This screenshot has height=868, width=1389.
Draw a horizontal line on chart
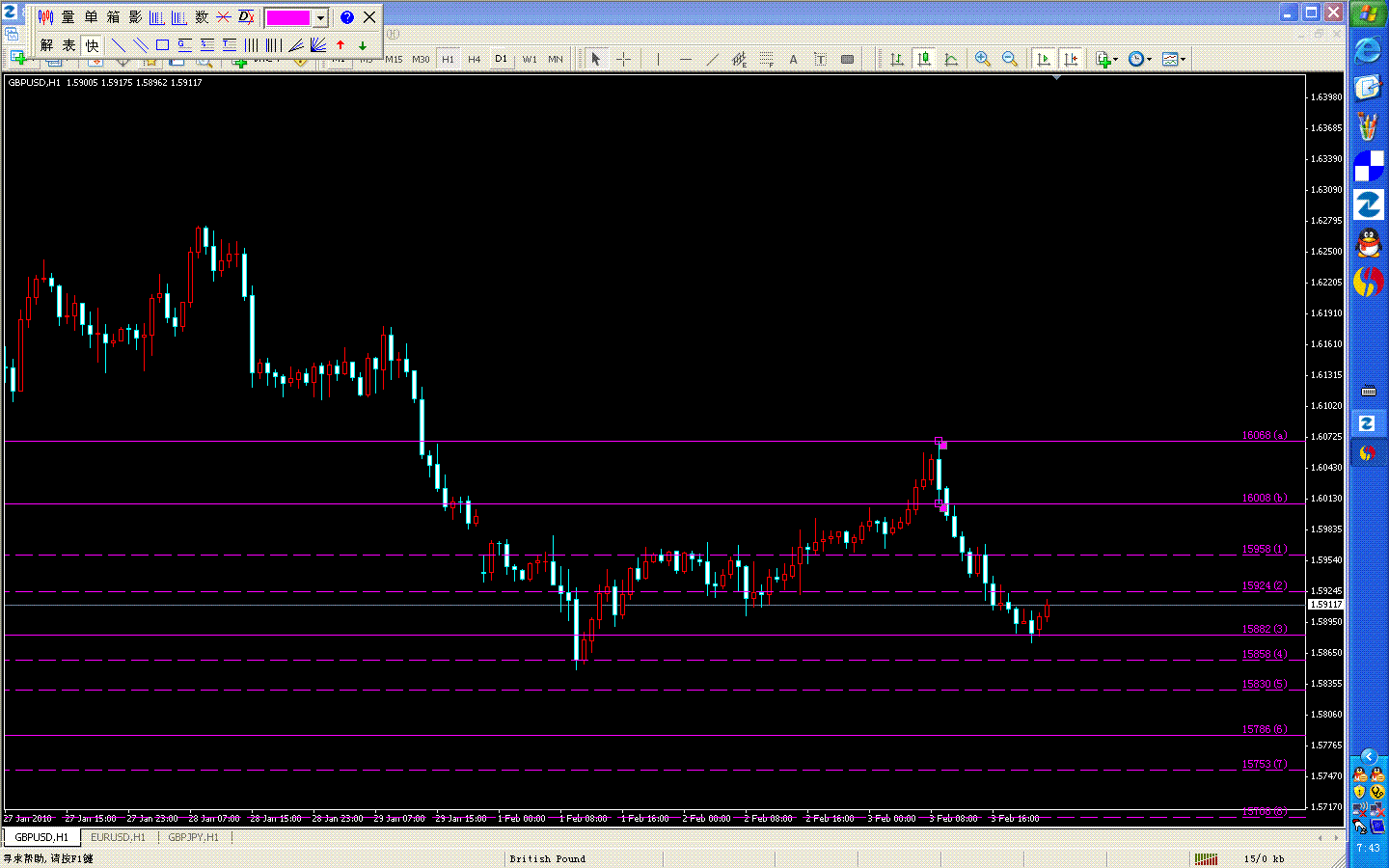(686, 60)
